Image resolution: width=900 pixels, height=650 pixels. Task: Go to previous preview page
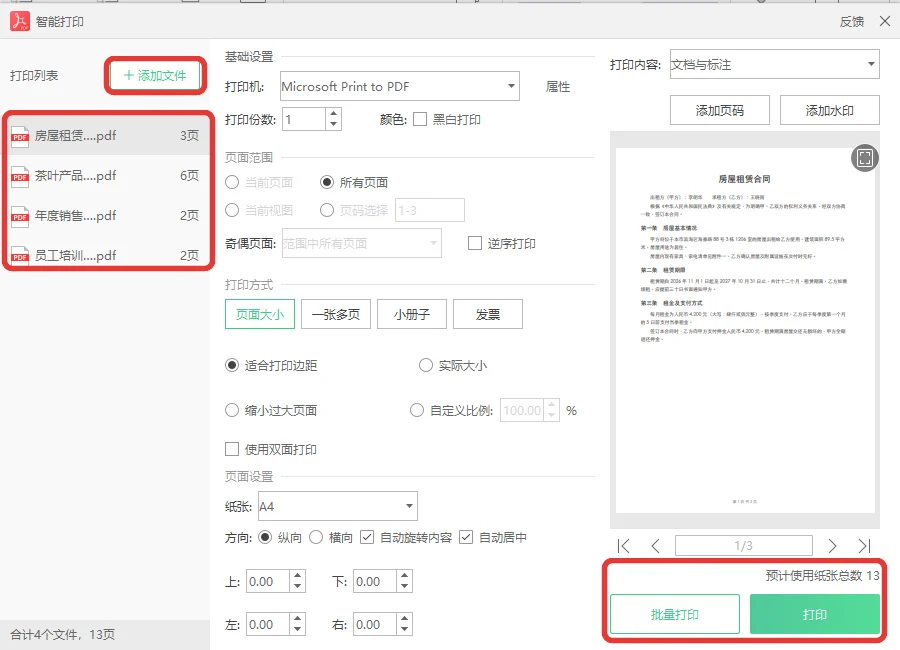pyautogui.click(x=655, y=545)
